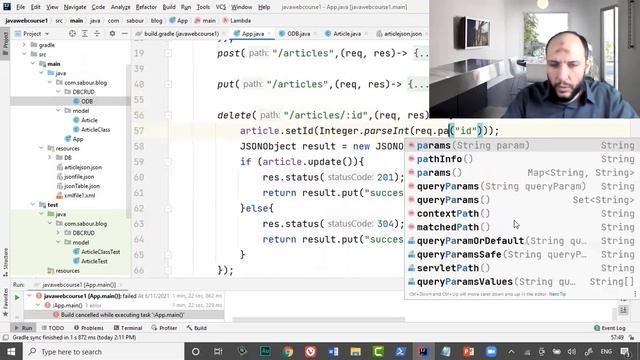Screen dimensions: 640x360
Task: Click the rerun play icon in Run panel
Action: 17,298
